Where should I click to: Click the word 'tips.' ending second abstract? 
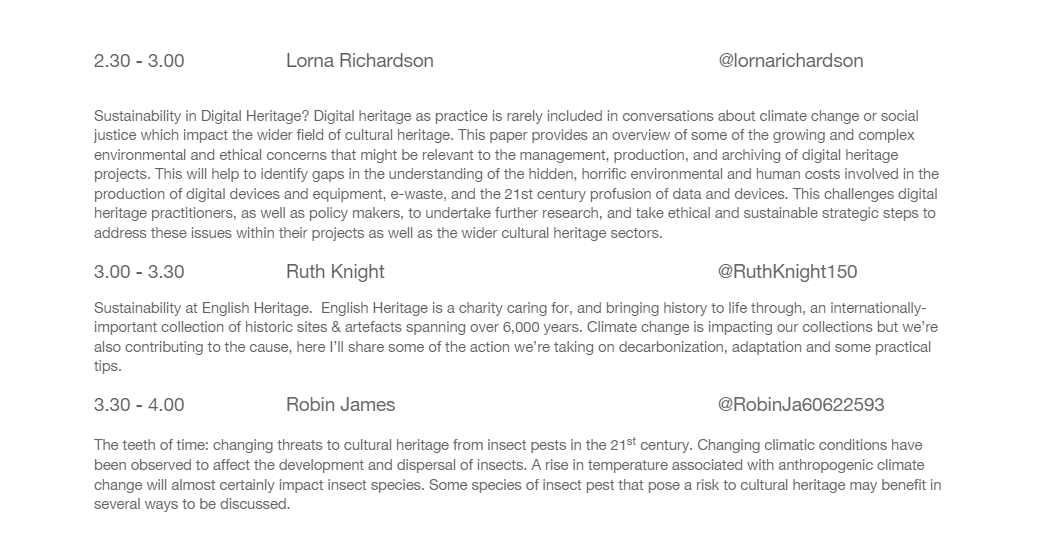[x=108, y=367]
